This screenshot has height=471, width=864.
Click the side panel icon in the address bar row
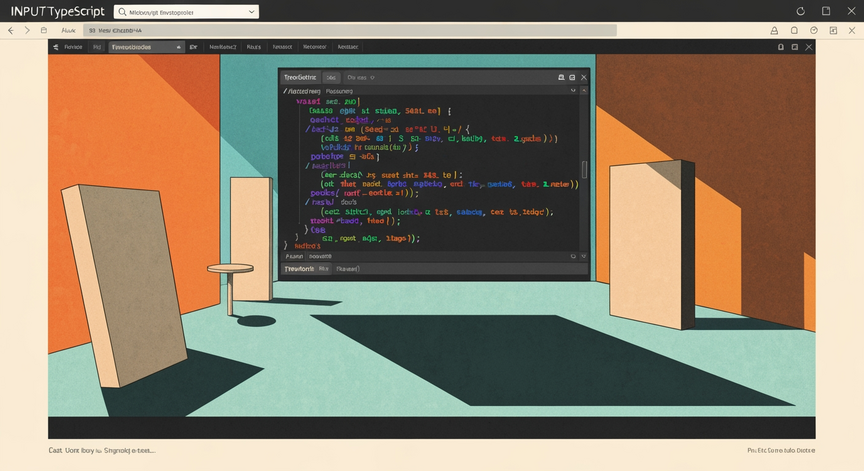[833, 31]
